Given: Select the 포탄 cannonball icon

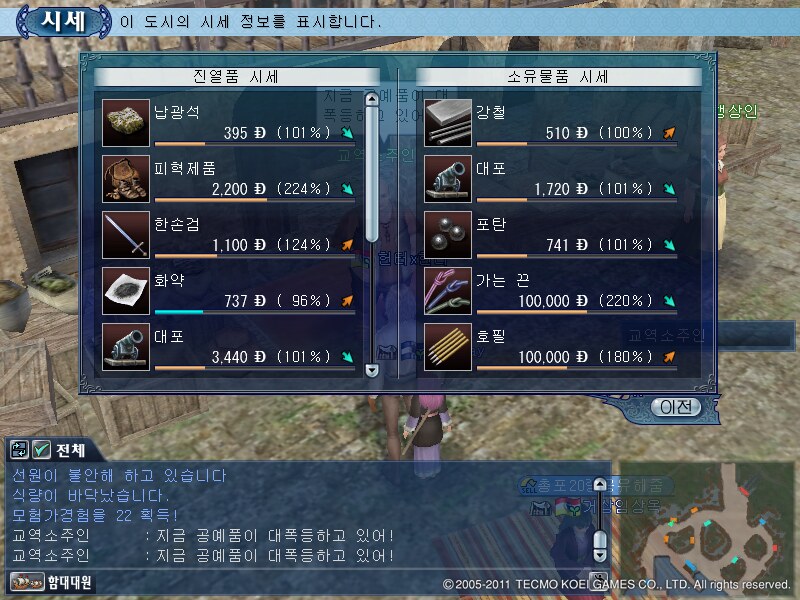Looking at the screenshot, I should pos(447,235).
